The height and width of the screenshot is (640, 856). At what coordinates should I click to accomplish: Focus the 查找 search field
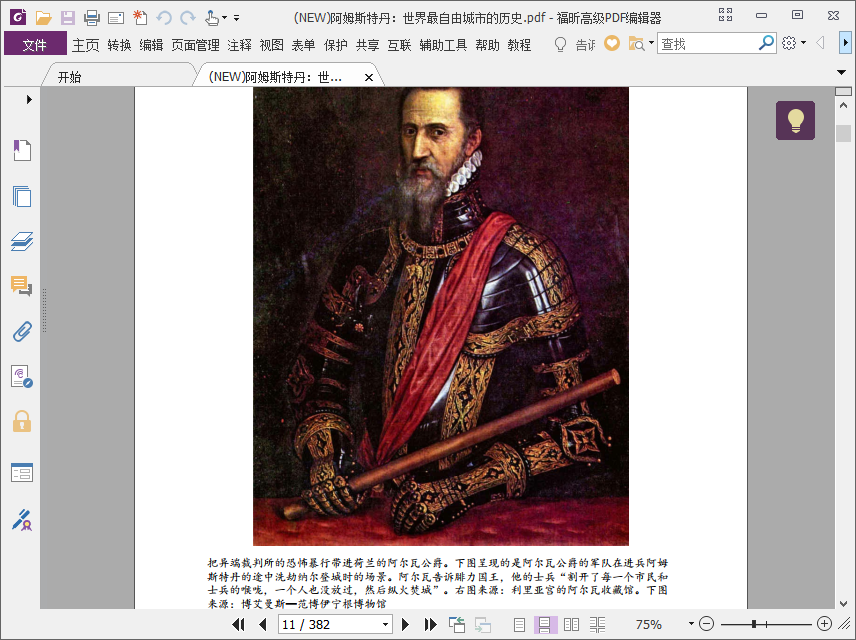707,43
